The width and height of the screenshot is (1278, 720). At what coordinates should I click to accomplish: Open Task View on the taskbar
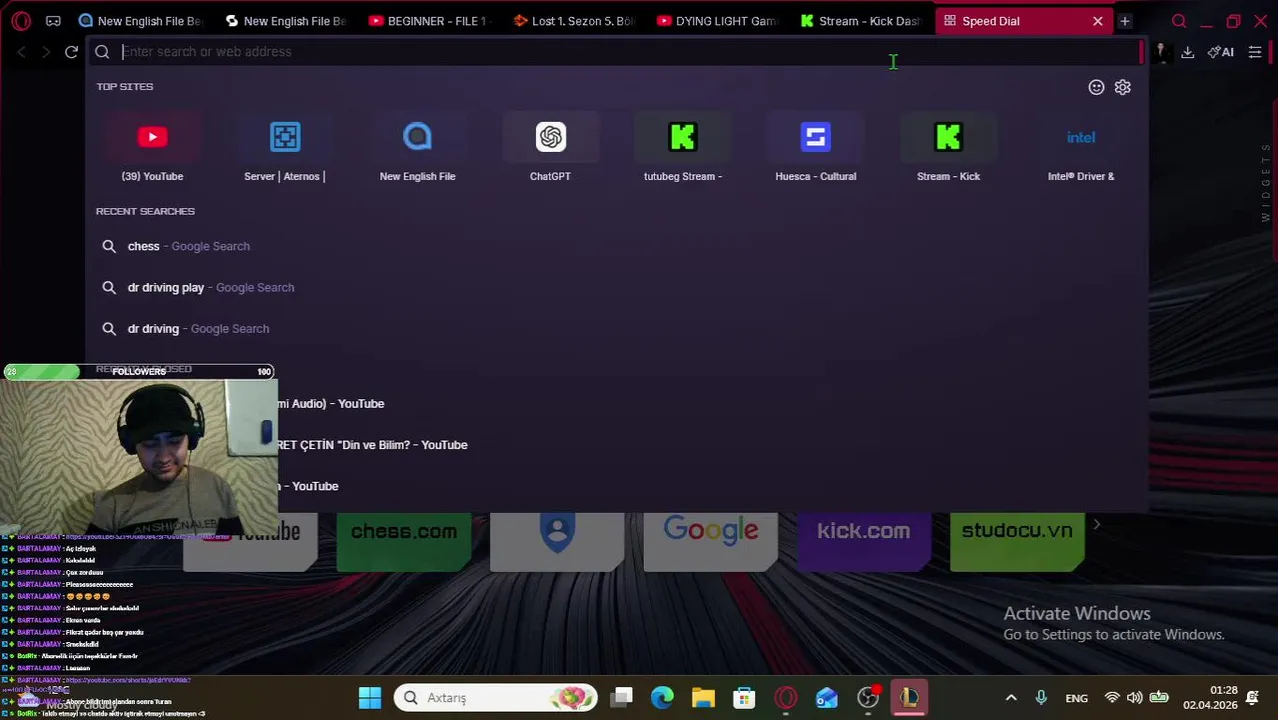[622, 698]
